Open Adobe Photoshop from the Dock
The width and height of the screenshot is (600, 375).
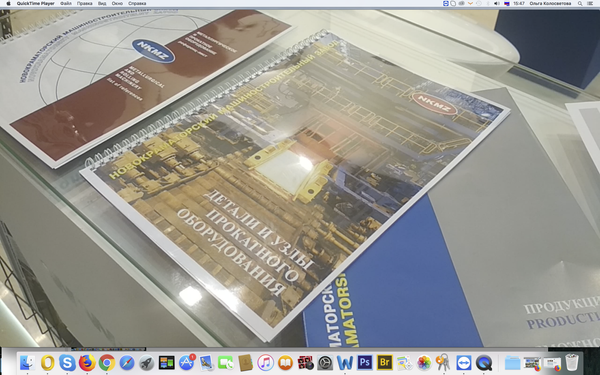(x=365, y=362)
